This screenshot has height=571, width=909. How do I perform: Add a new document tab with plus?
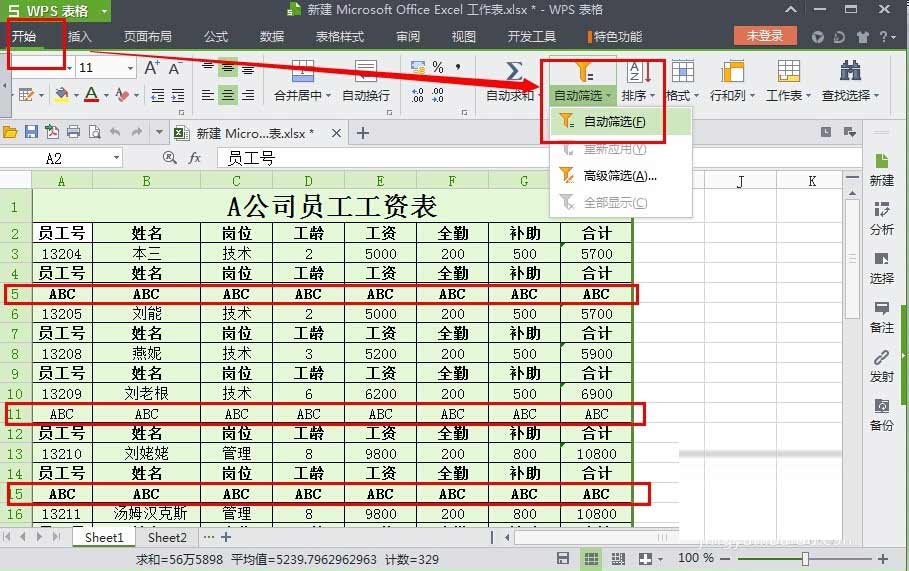(362, 132)
